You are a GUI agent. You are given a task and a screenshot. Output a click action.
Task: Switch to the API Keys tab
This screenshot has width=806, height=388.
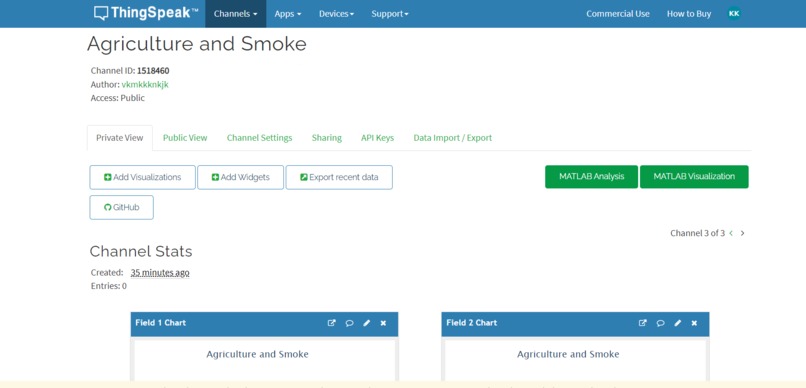[377, 138]
